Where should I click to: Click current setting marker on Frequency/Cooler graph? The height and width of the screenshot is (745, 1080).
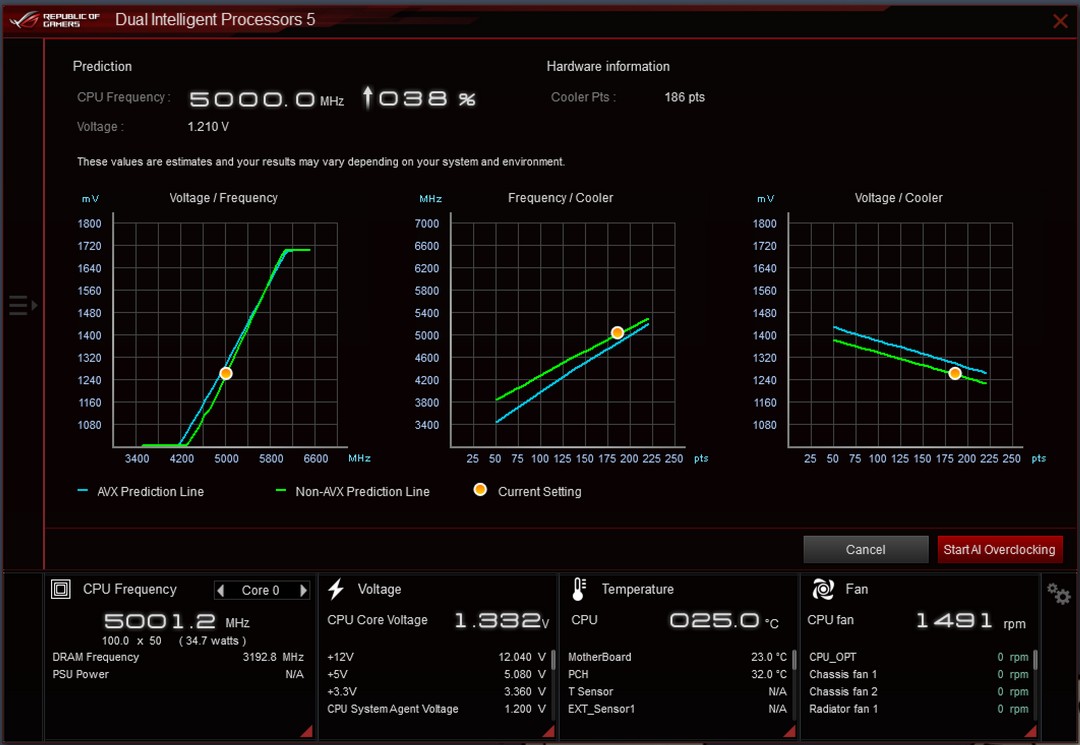pos(617,333)
